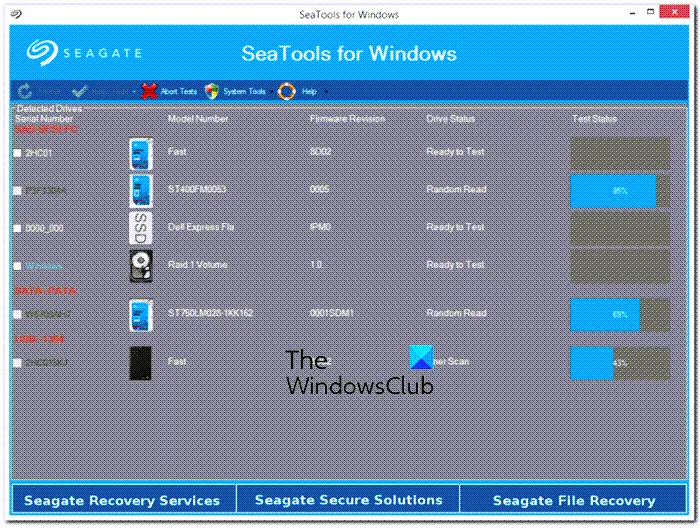Click Ready to Test status for Raid 1 Volume

coord(455,265)
